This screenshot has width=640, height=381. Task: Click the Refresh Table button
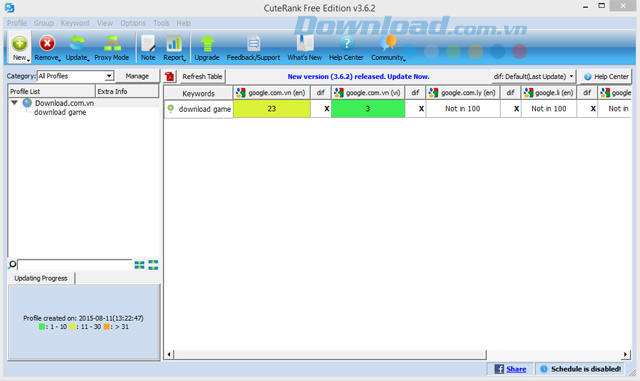202,76
